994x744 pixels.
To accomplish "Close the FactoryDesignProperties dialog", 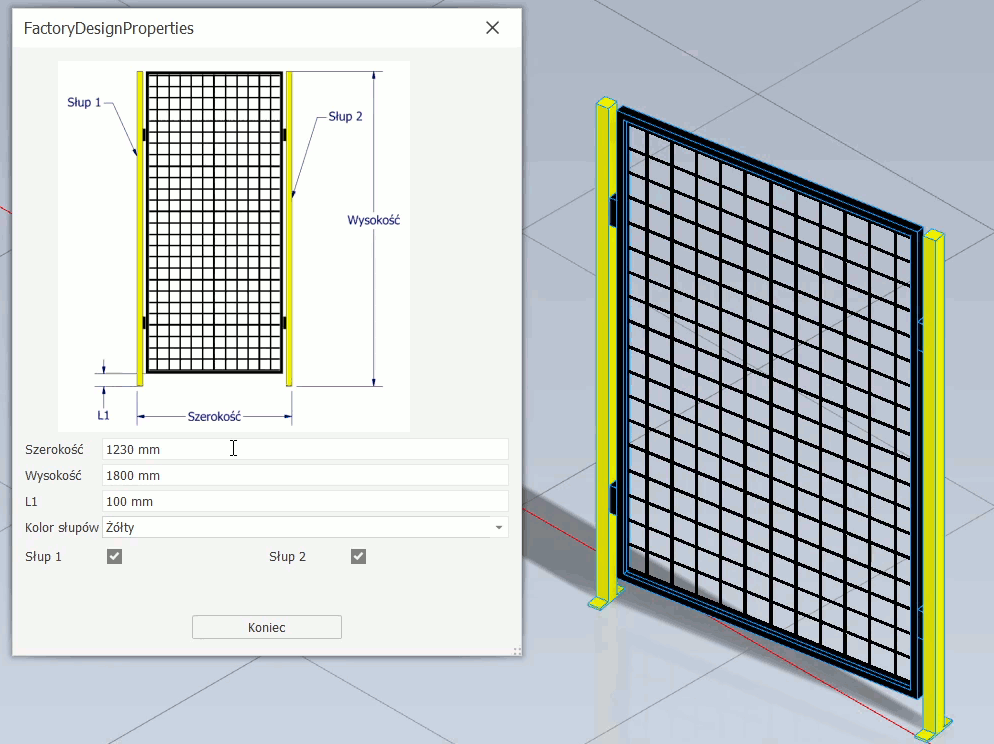I will point(492,28).
